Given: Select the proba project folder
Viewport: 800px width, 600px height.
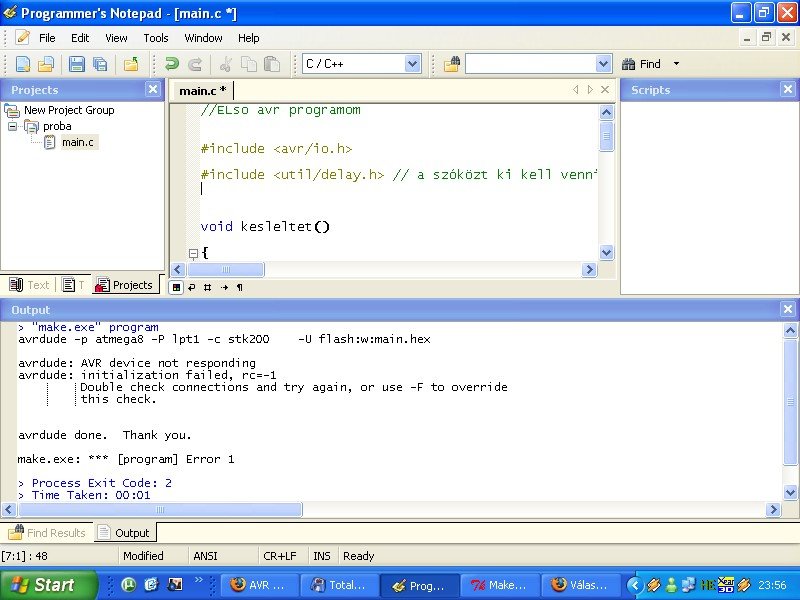Looking at the screenshot, I should click(57, 127).
